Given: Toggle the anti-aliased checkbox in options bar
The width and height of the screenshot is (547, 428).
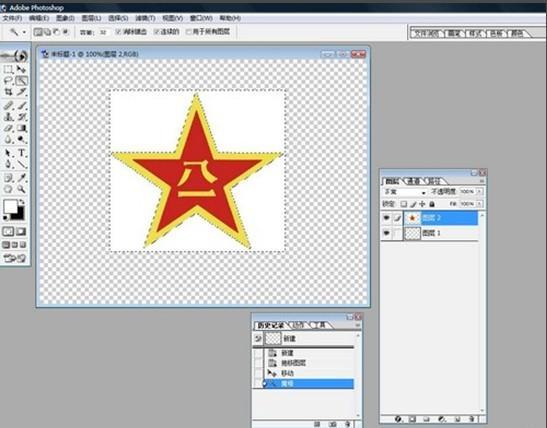Looking at the screenshot, I should point(119,32).
